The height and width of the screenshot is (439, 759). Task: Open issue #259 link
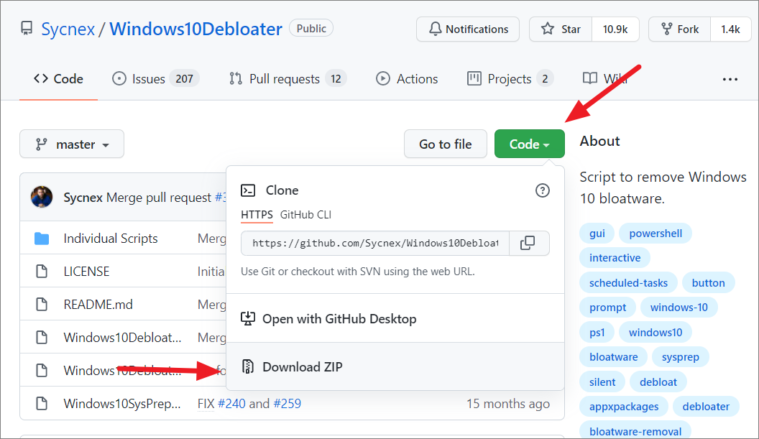click(287, 403)
